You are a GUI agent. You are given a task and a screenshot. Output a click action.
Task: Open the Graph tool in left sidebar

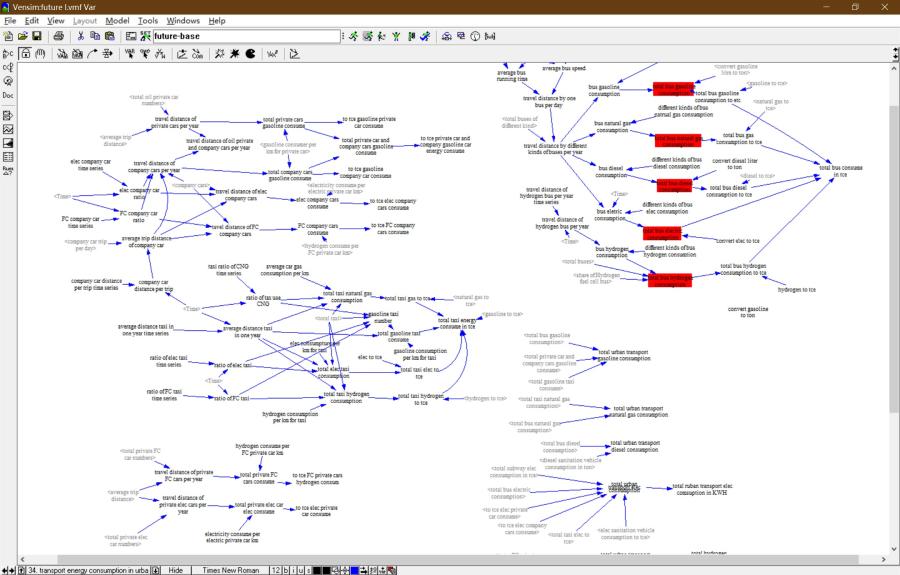point(8,129)
